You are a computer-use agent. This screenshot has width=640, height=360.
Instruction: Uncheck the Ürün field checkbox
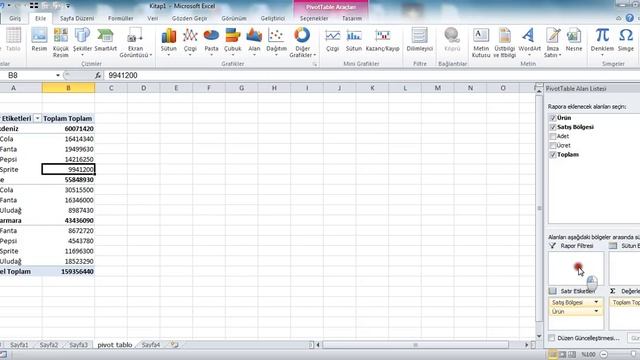(553, 118)
